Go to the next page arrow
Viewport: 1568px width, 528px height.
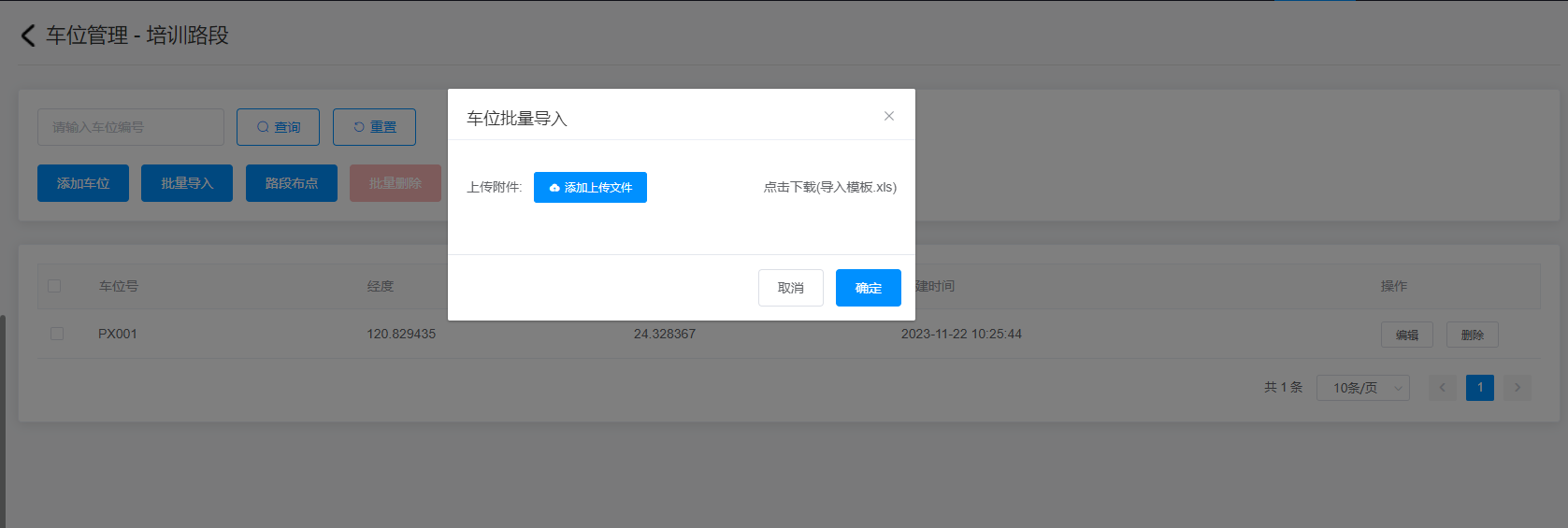[x=1517, y=388]
